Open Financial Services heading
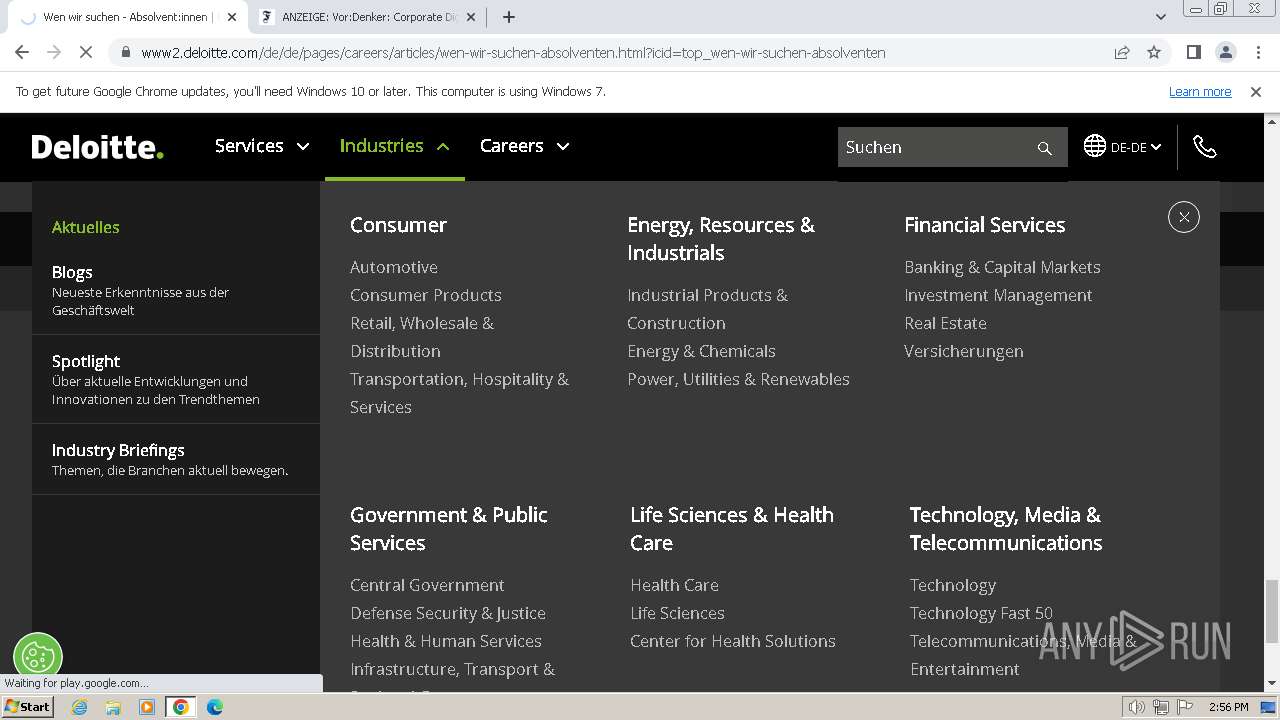Screen dimensions: 1280x720 coord(984,225)
